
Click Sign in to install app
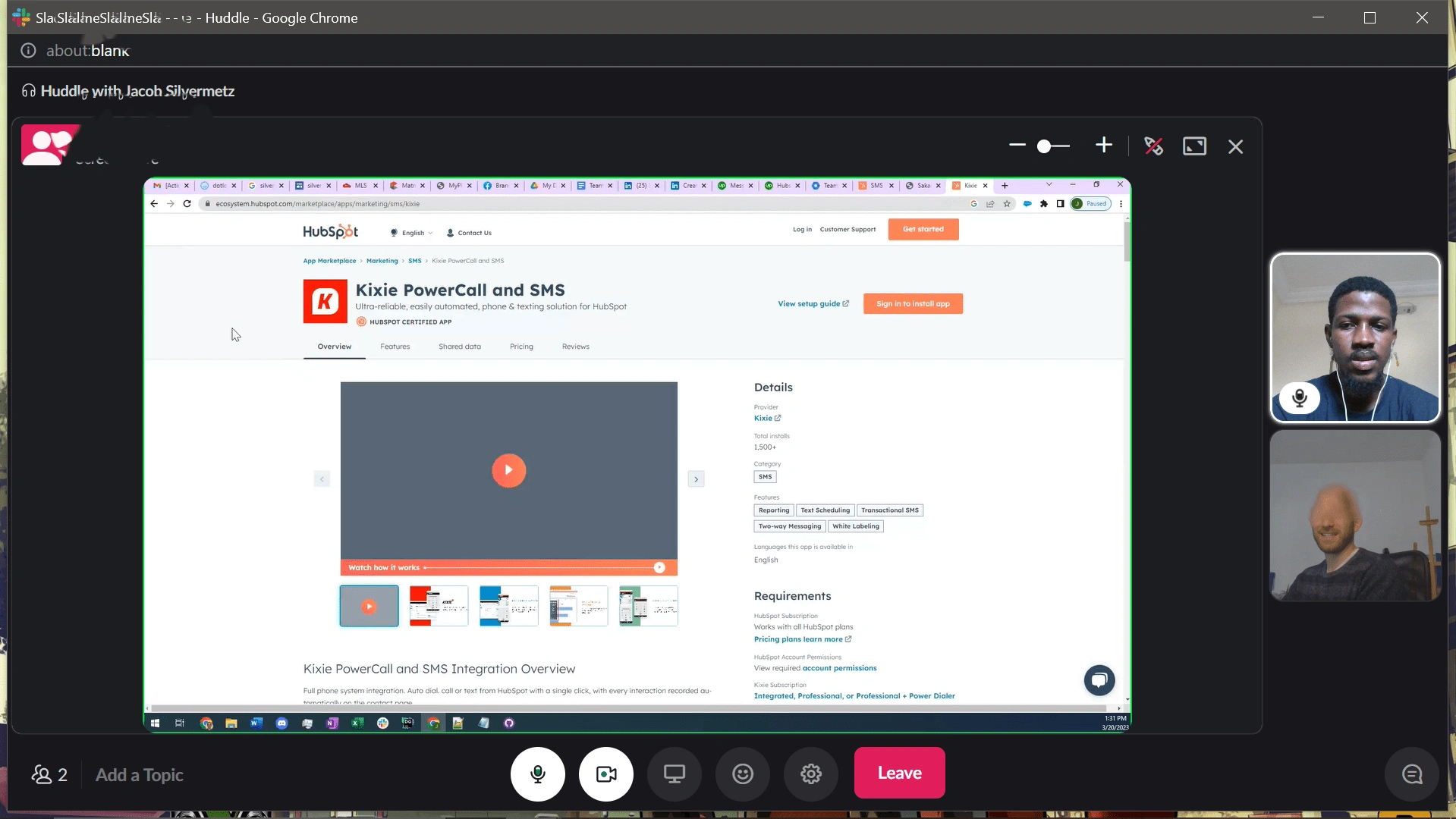(913, 303)
